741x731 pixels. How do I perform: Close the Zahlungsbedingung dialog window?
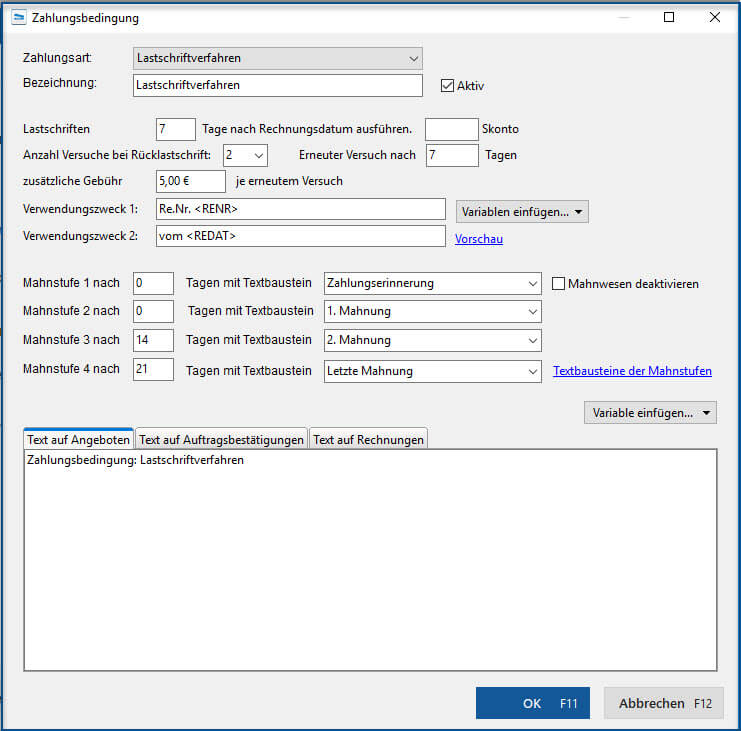point(714,17)
